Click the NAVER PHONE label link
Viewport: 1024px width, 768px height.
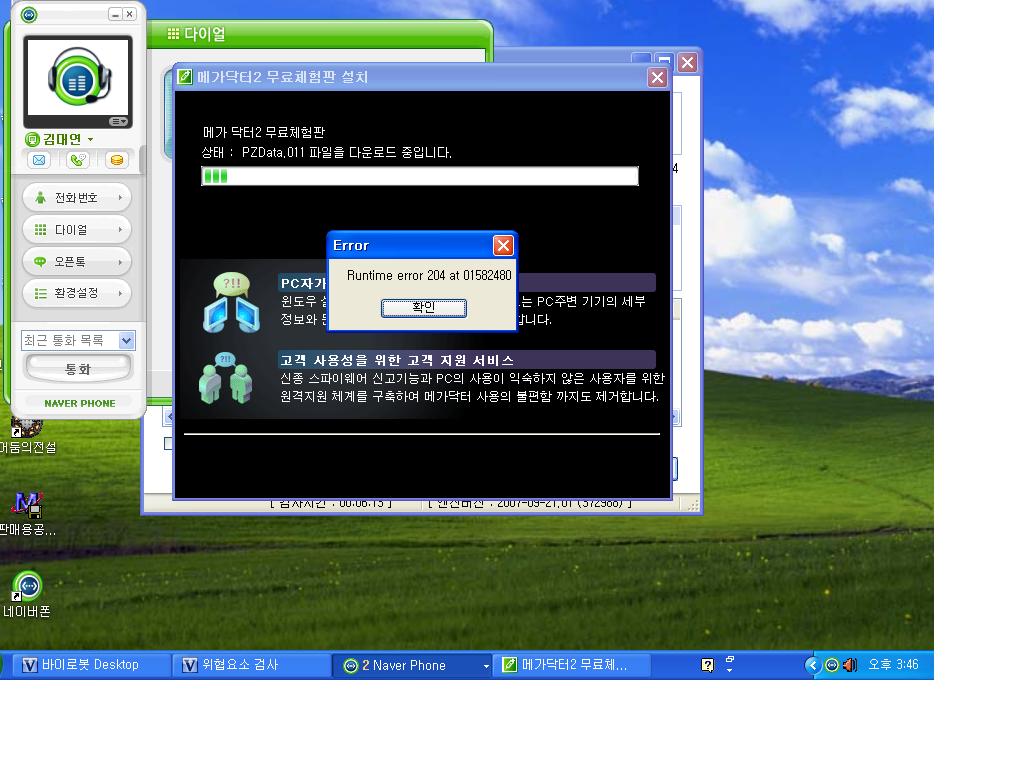tap(80, 404)
